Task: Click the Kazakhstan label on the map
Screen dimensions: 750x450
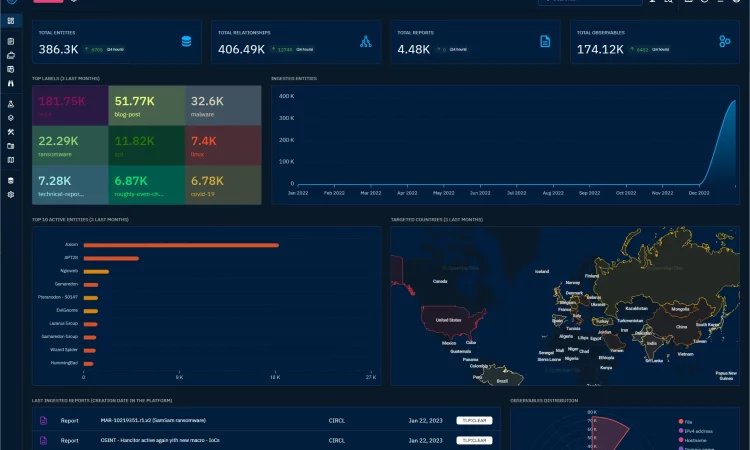Action: 637,308
